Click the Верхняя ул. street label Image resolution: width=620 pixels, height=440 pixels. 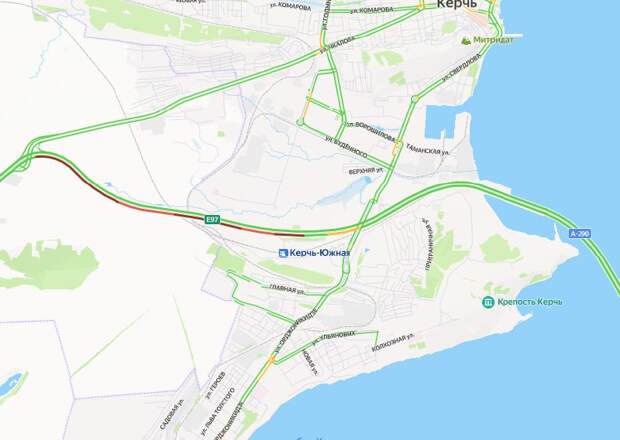366,171
